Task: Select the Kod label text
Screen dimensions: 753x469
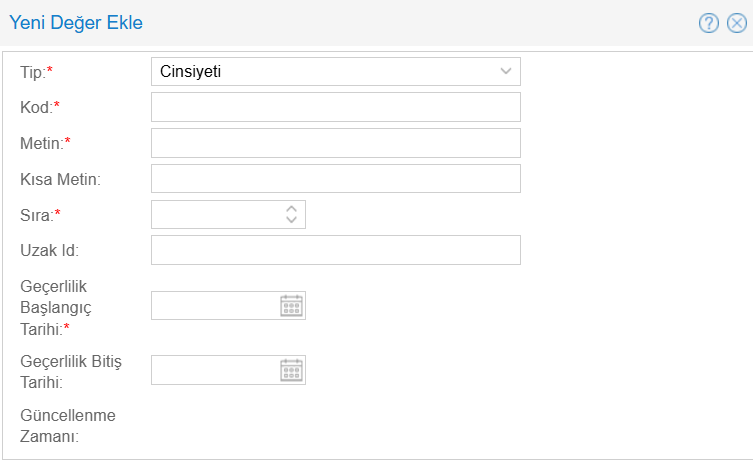Action: point(38,107)
